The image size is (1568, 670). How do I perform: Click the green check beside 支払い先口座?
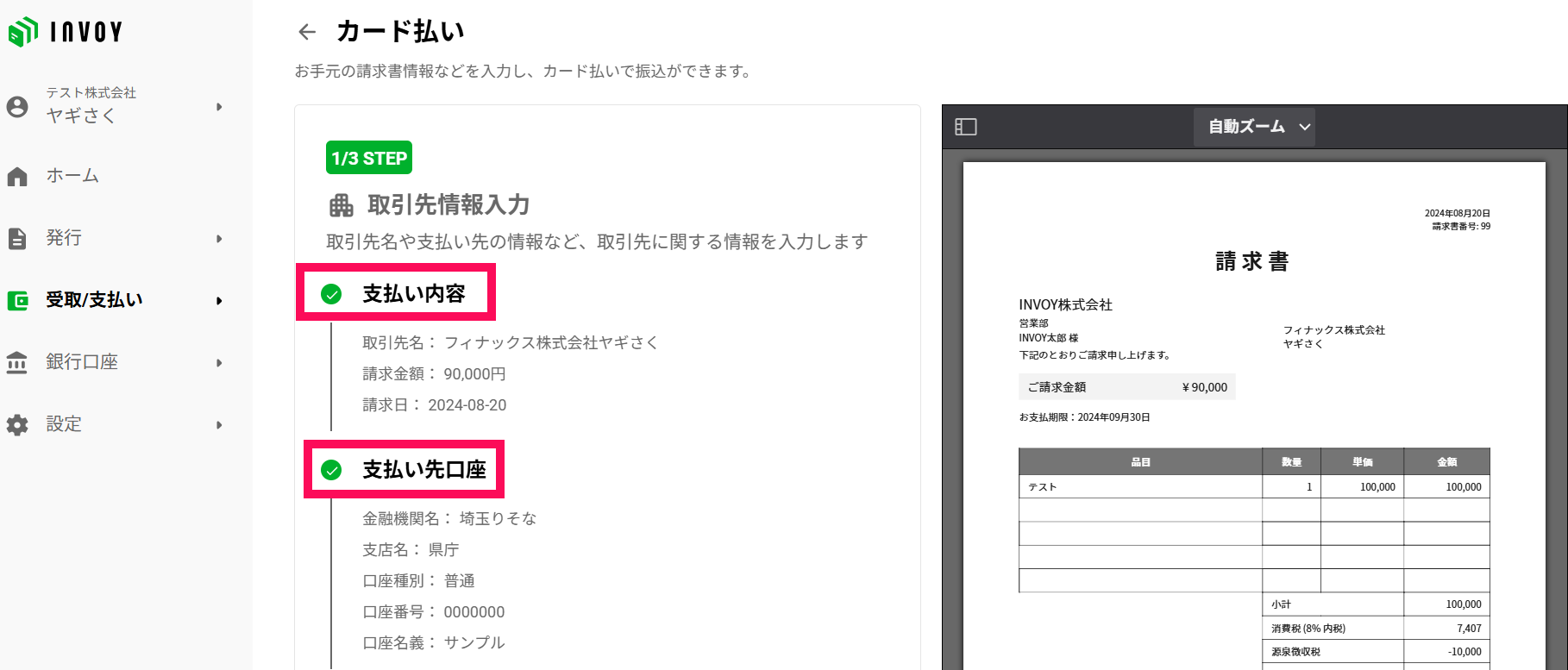[x=331, y=470]
